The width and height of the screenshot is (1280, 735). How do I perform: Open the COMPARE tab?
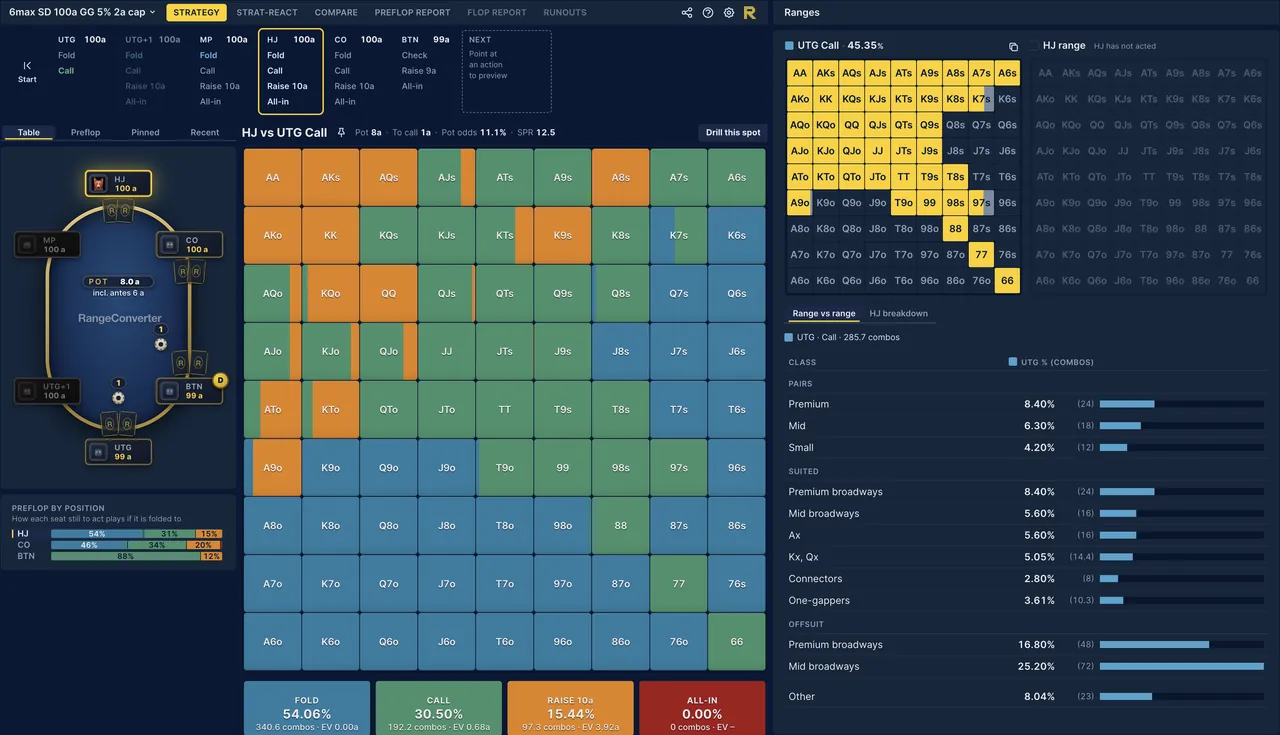pyautogui.click(x=336, y=13)
